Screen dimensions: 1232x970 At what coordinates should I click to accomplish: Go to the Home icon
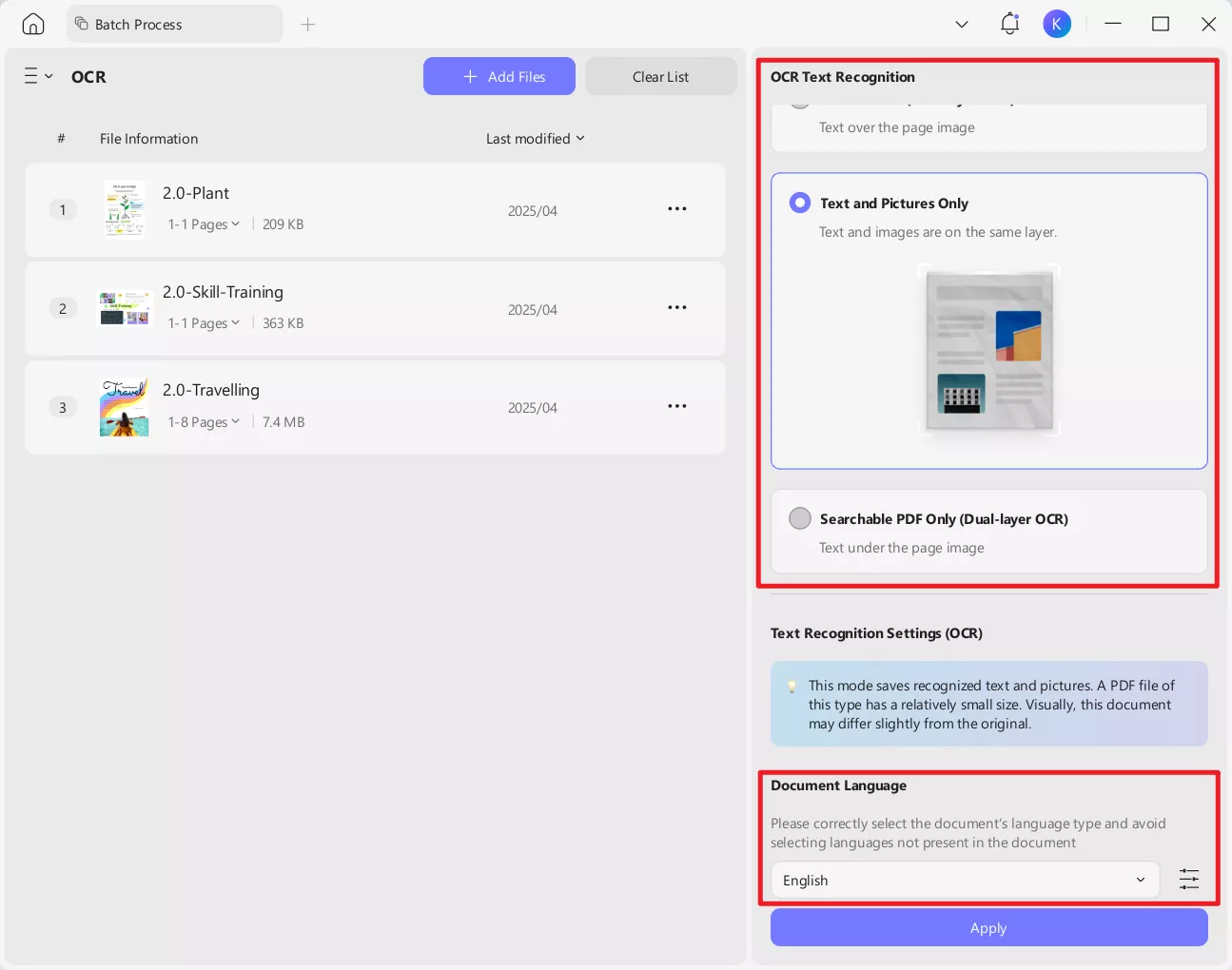(x=33, y=24)
